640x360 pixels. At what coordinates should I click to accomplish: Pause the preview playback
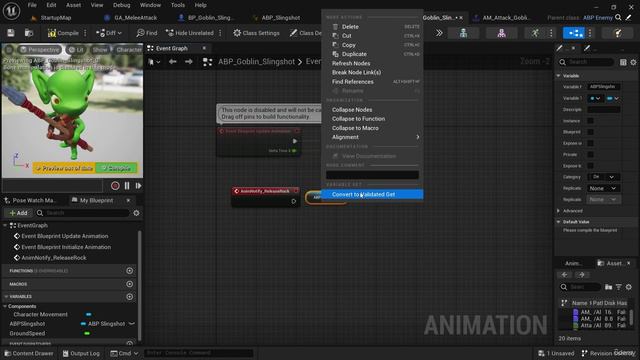127,186
